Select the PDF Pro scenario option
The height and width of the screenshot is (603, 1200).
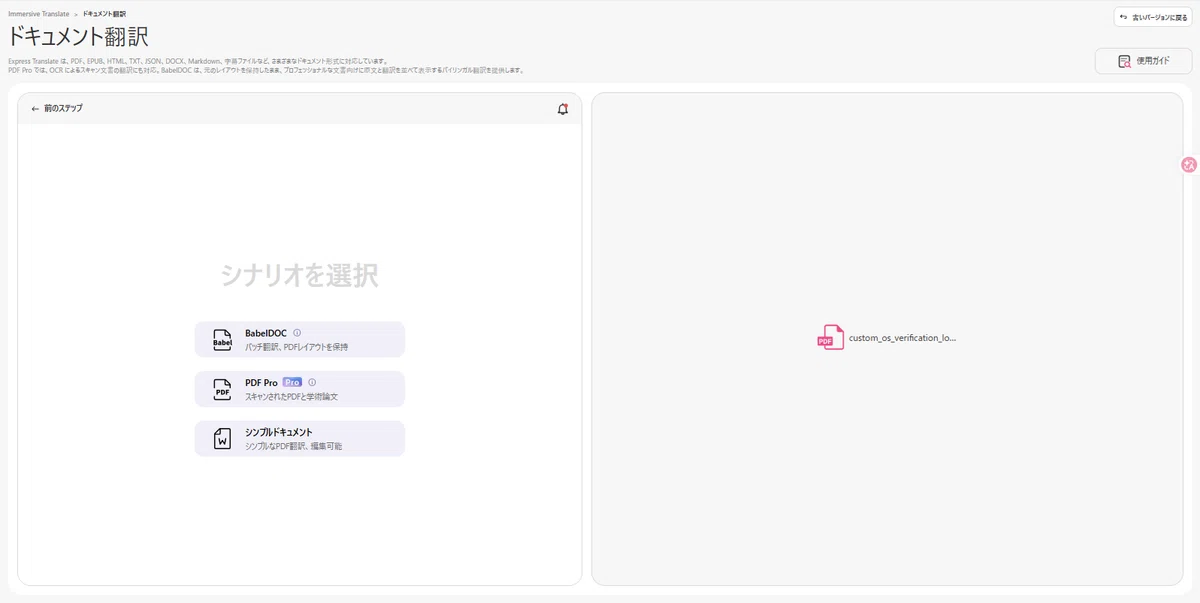click(300, 389)
